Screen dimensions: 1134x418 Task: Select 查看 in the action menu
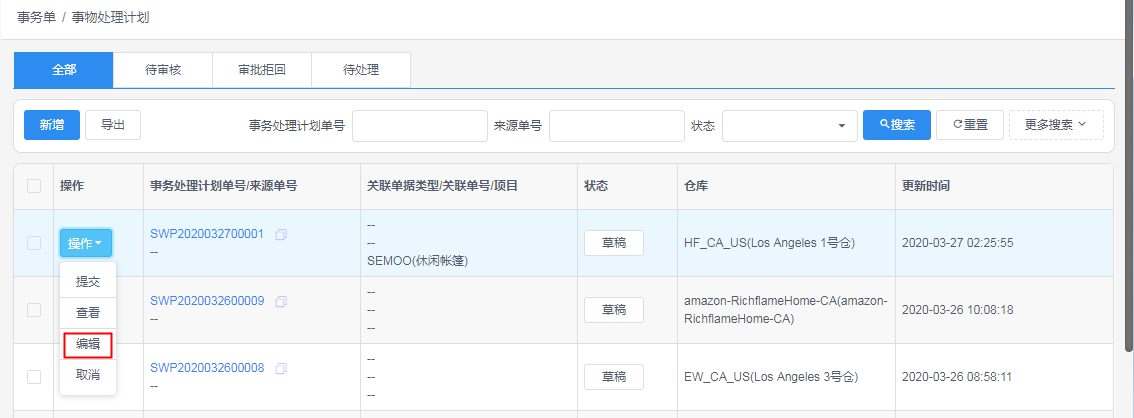[x=88, y=313]
